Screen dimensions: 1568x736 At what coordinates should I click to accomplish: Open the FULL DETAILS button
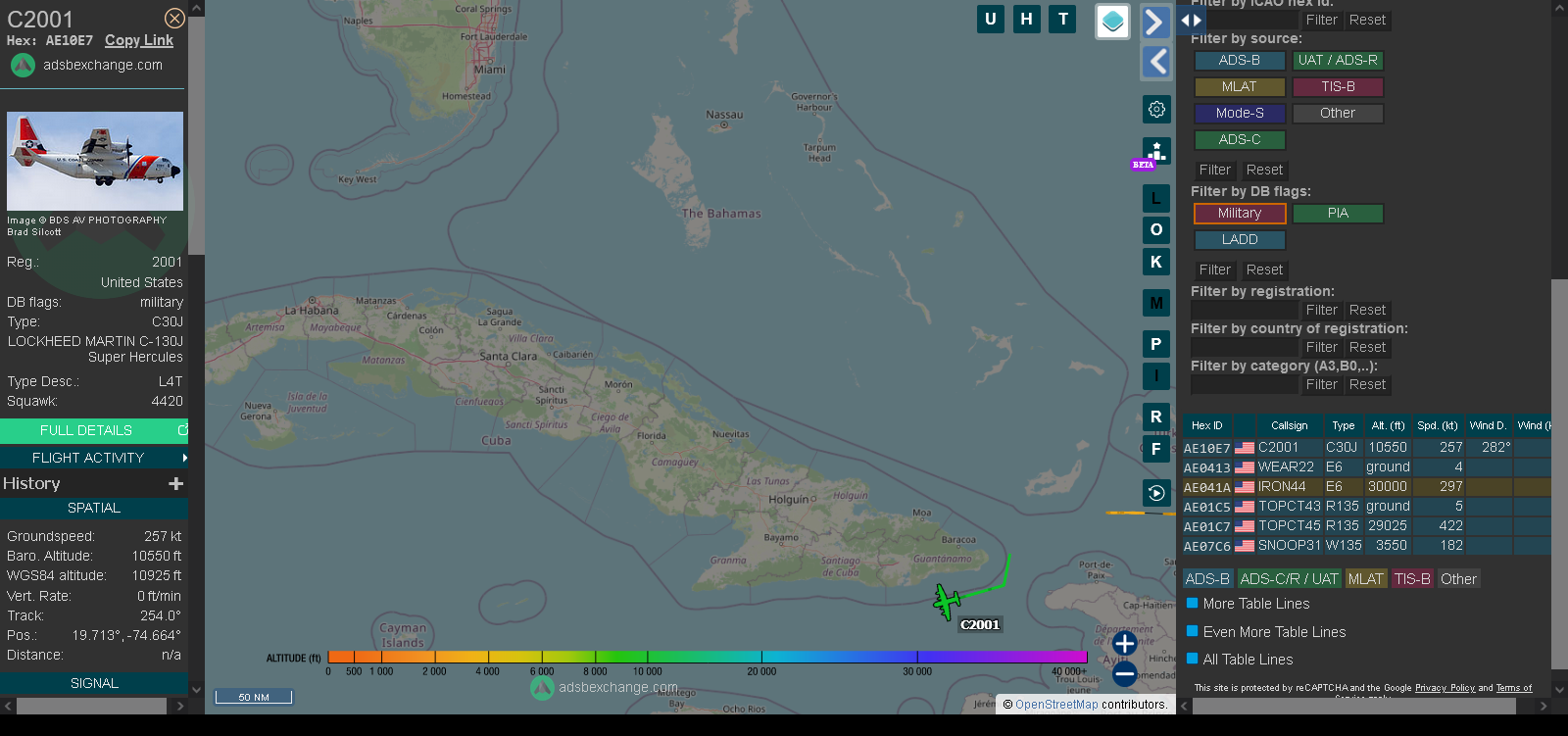pos(93,430)
